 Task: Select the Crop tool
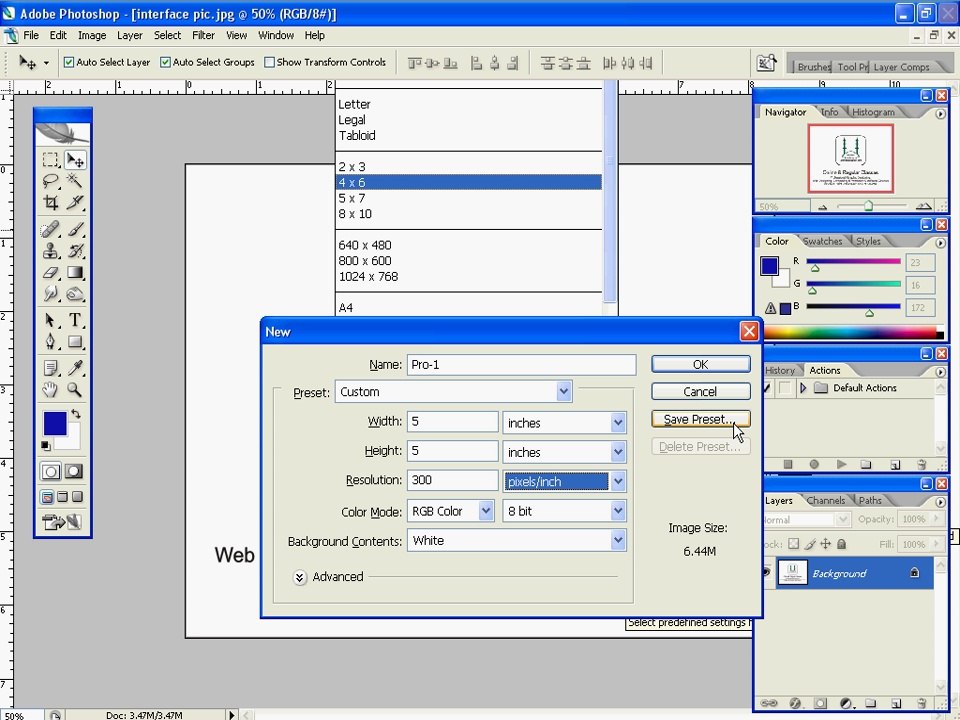click(x=50, y=202)
